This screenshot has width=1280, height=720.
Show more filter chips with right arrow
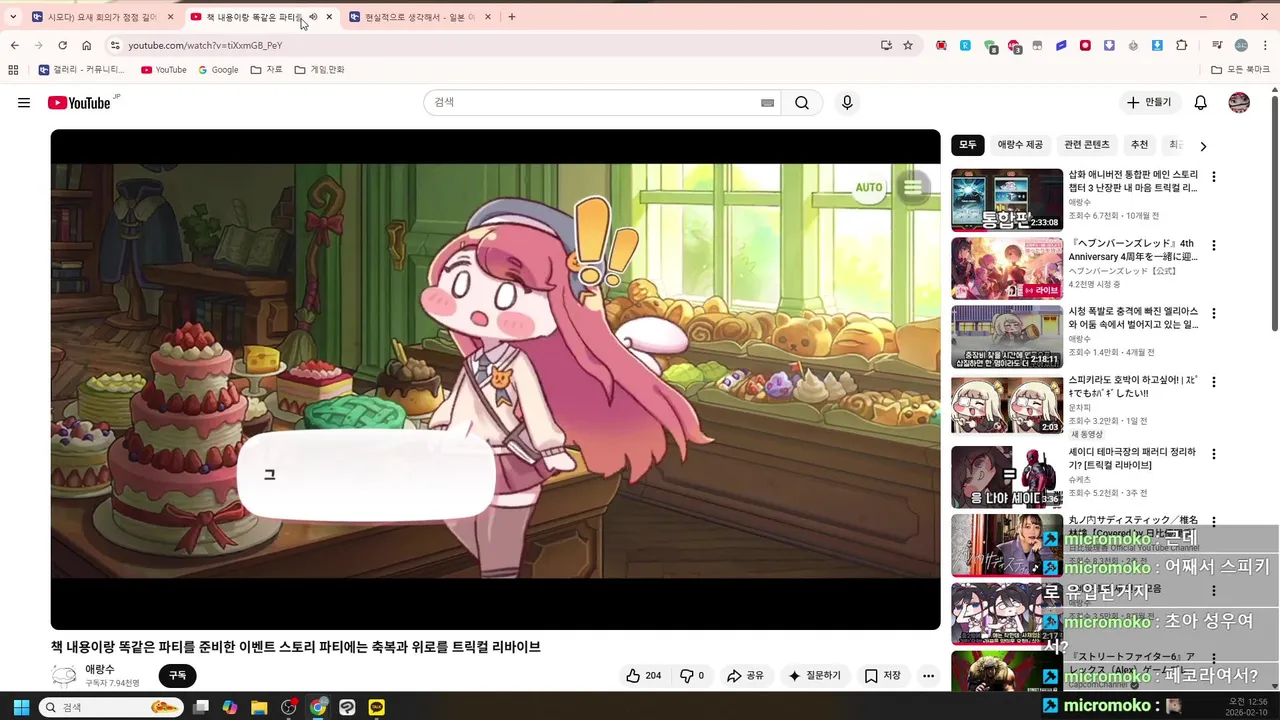coord(1203,146)
